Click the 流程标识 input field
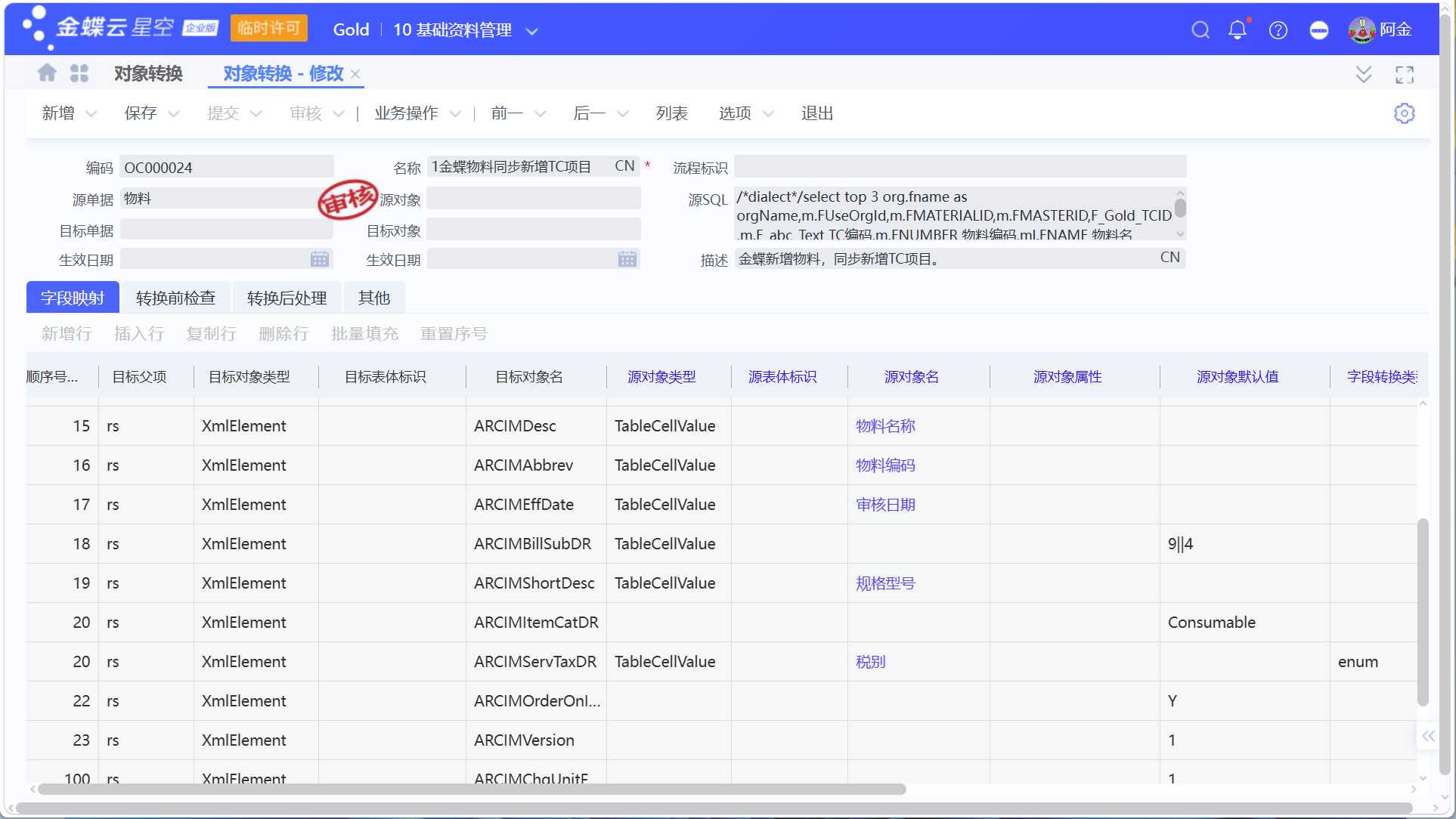The width and height of the screenshot is (1456, 819). pos(960,166)
